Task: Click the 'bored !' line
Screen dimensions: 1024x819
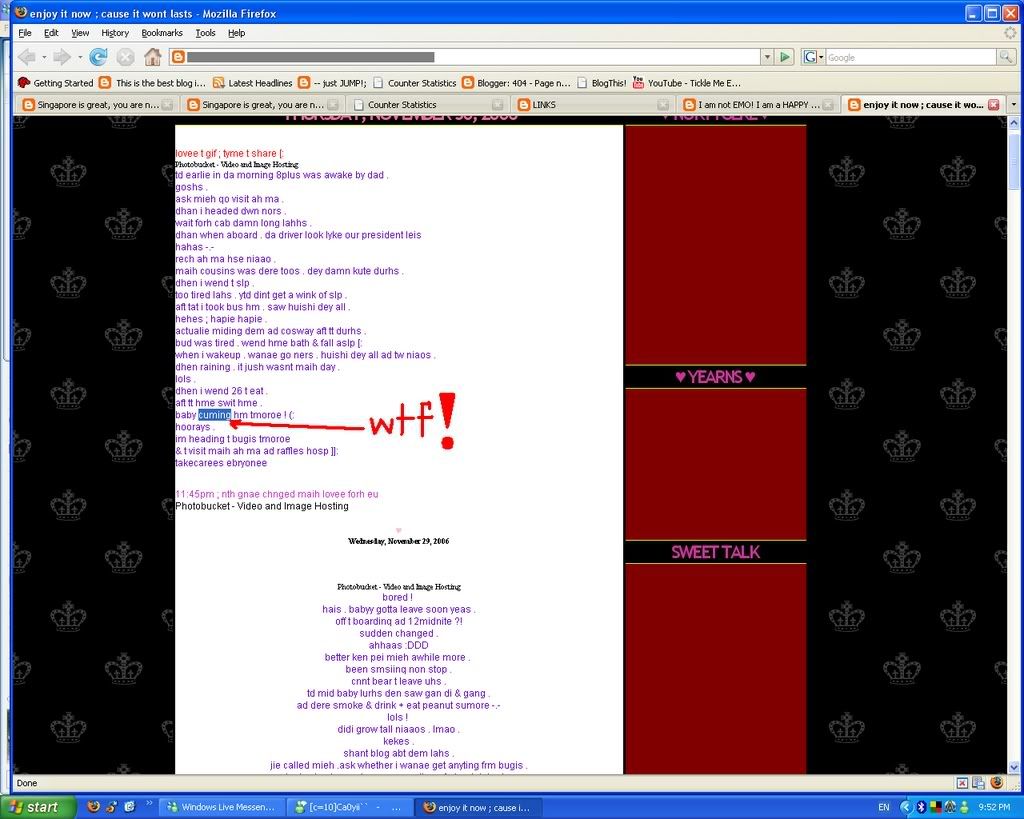Action: click(x=398, y=597)
